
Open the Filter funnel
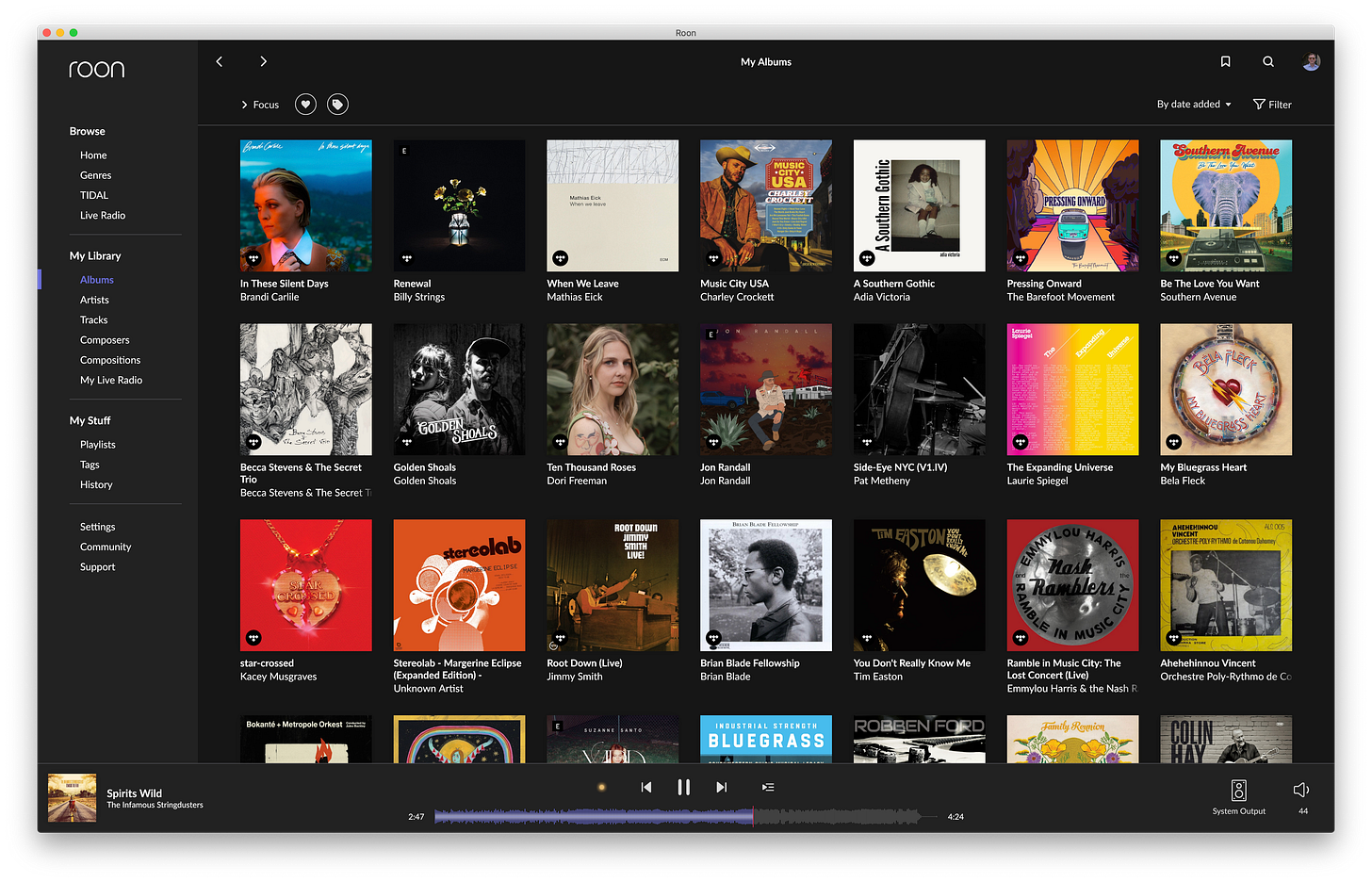tap(1272, 105)
